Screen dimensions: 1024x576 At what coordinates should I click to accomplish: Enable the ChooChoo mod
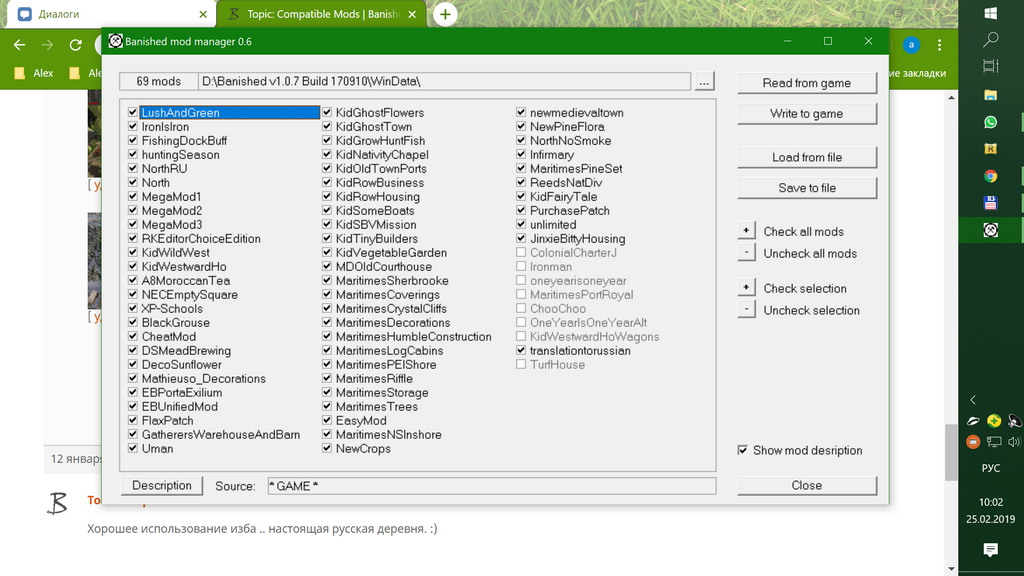point(521,308)
